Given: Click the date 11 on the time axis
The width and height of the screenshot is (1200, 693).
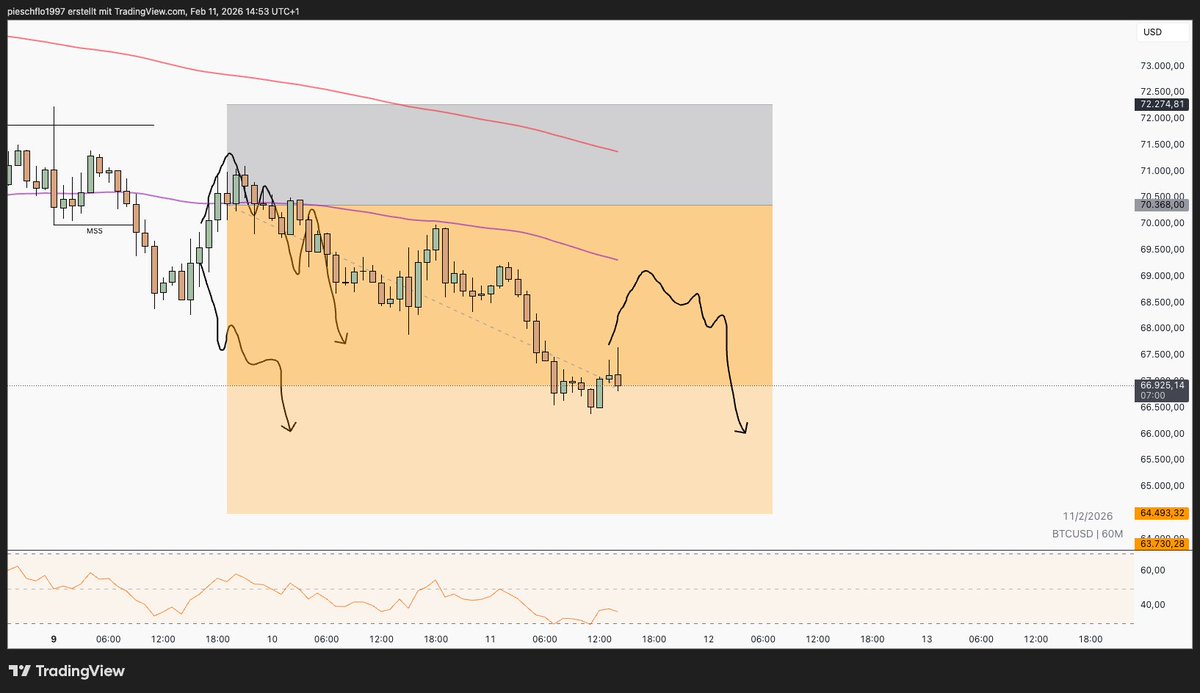Looking at the screenshot, I should tap(490, 639).
